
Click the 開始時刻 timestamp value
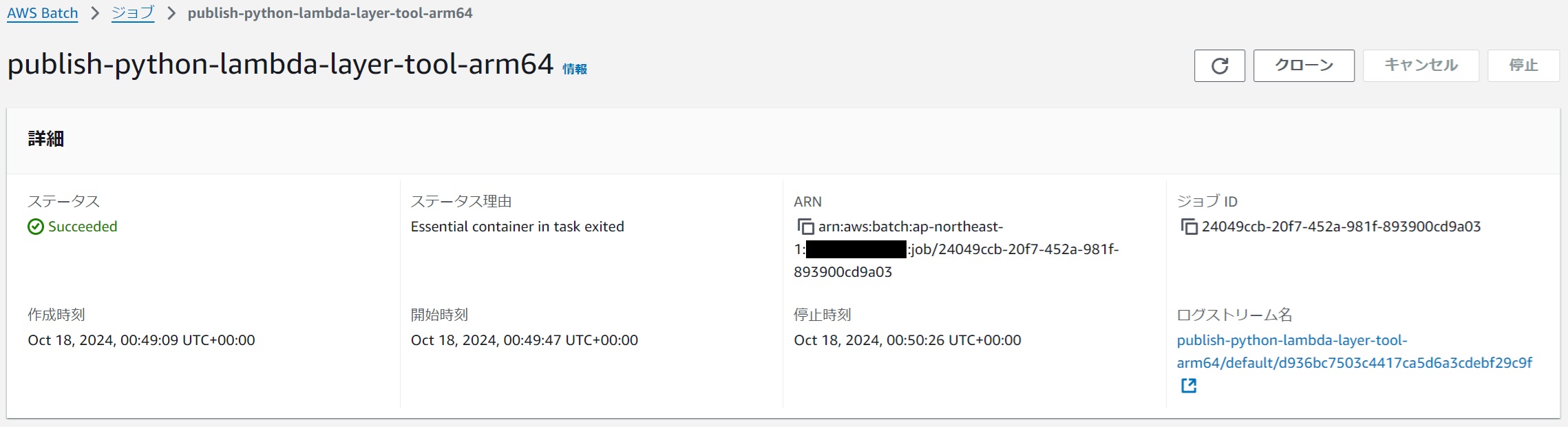[524, 340]
